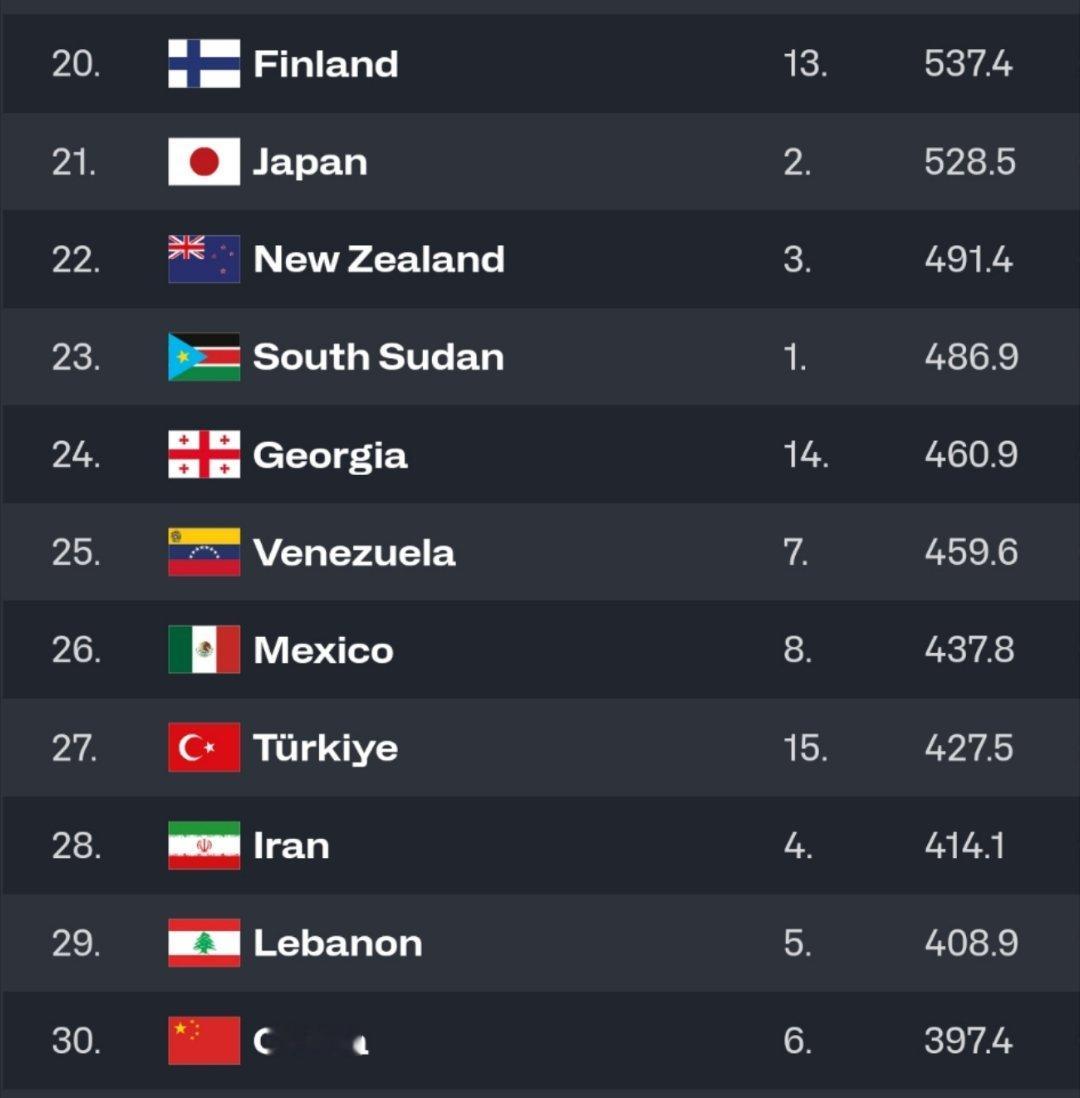Click the Japan flag icon

point(204,162)
